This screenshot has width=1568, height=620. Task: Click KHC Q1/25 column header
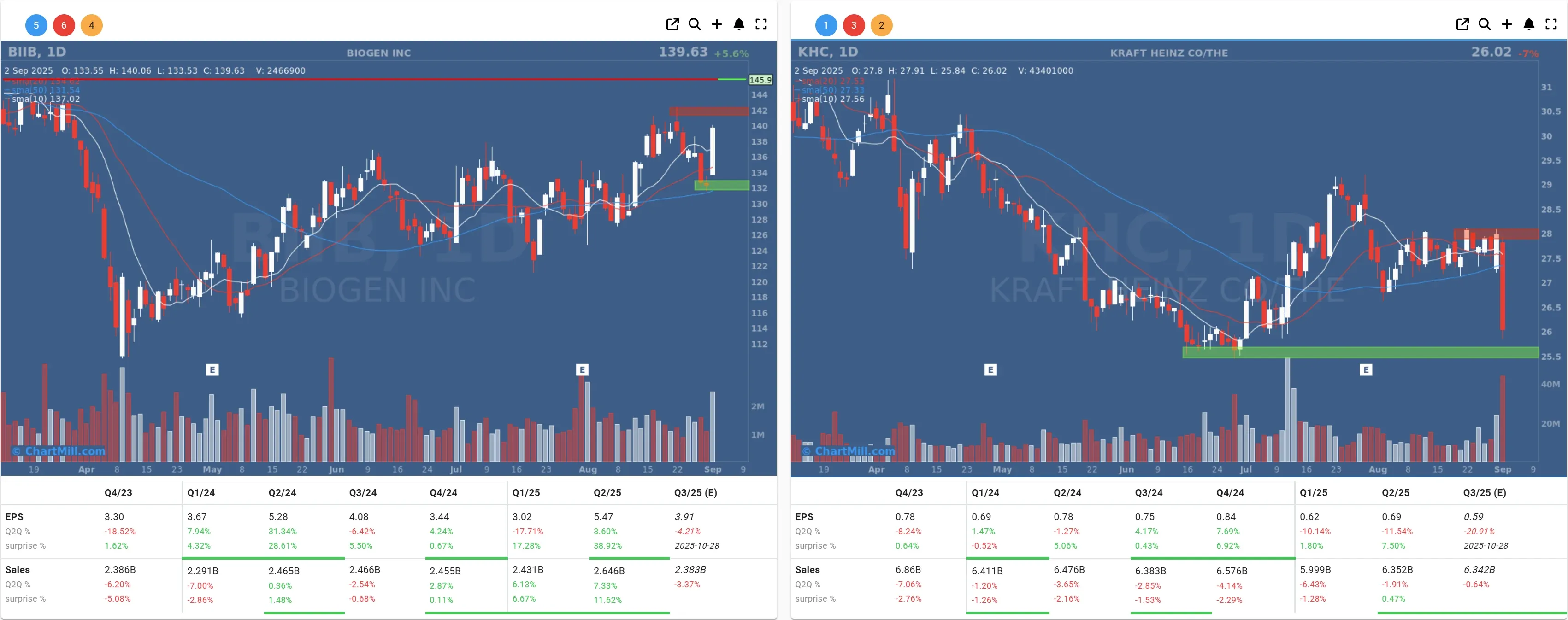point(1314,493)
